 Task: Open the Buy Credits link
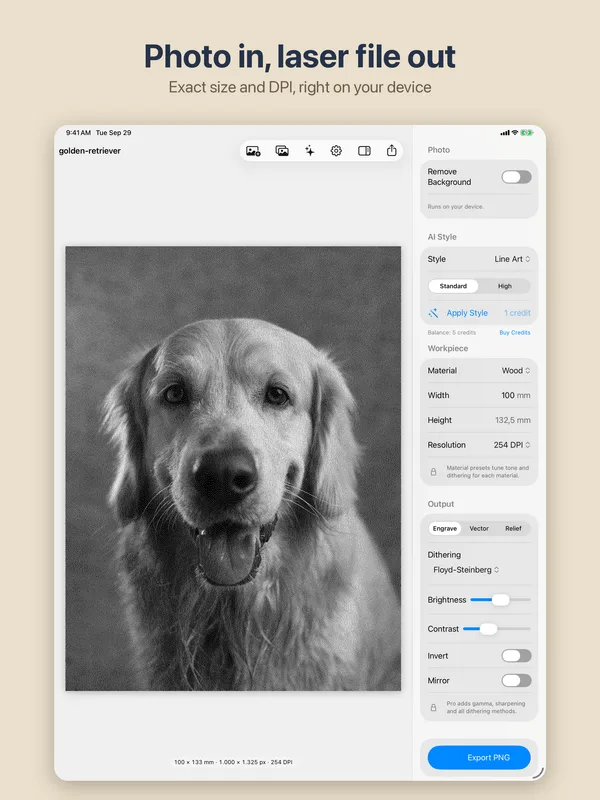(x=515, y=333)
